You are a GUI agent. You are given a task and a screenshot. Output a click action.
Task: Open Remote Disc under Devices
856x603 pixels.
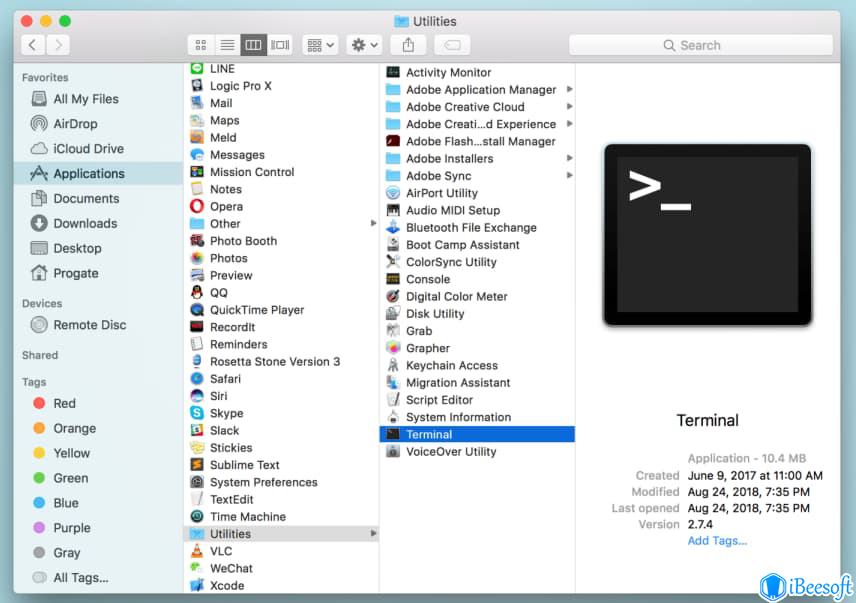[x=82, y=325]
